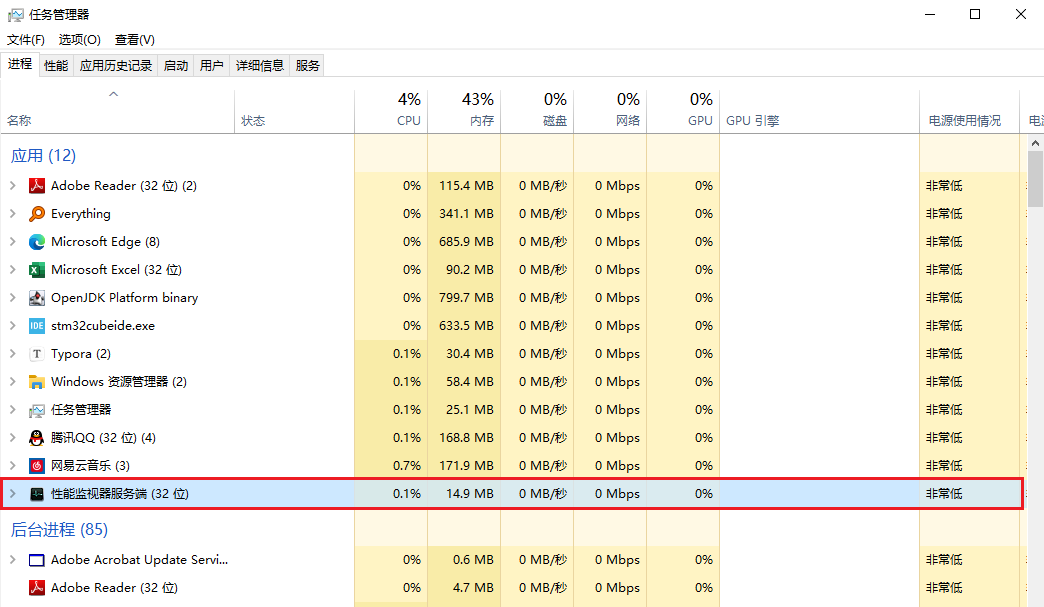Image resolution: width=1044 pixels, height=607 pixels.
Task: Click the 14.9 MB memory value
Action: point(470,494)
